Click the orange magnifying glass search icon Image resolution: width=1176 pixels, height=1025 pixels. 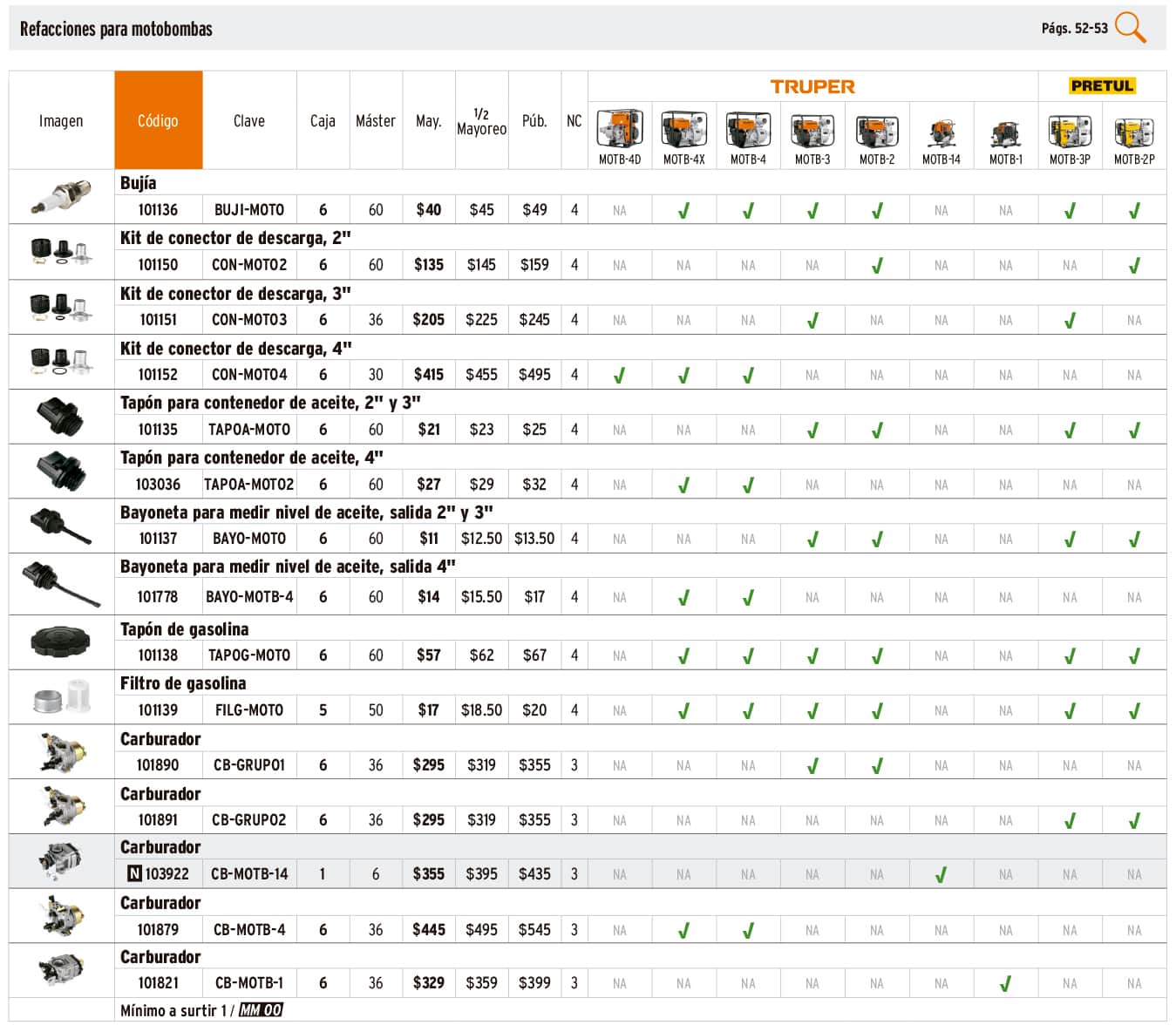click(x=1131, y=28)
